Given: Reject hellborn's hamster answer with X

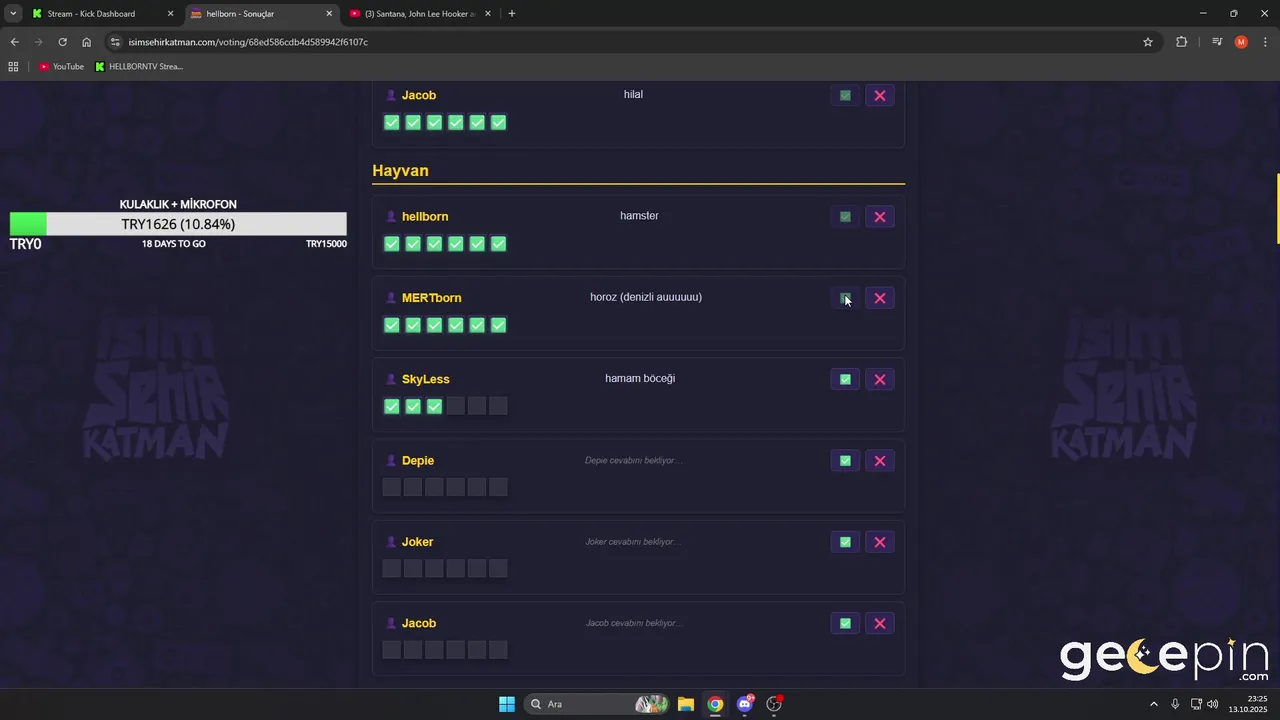Looking at the screenshot, I should click(x=880, y=217).
